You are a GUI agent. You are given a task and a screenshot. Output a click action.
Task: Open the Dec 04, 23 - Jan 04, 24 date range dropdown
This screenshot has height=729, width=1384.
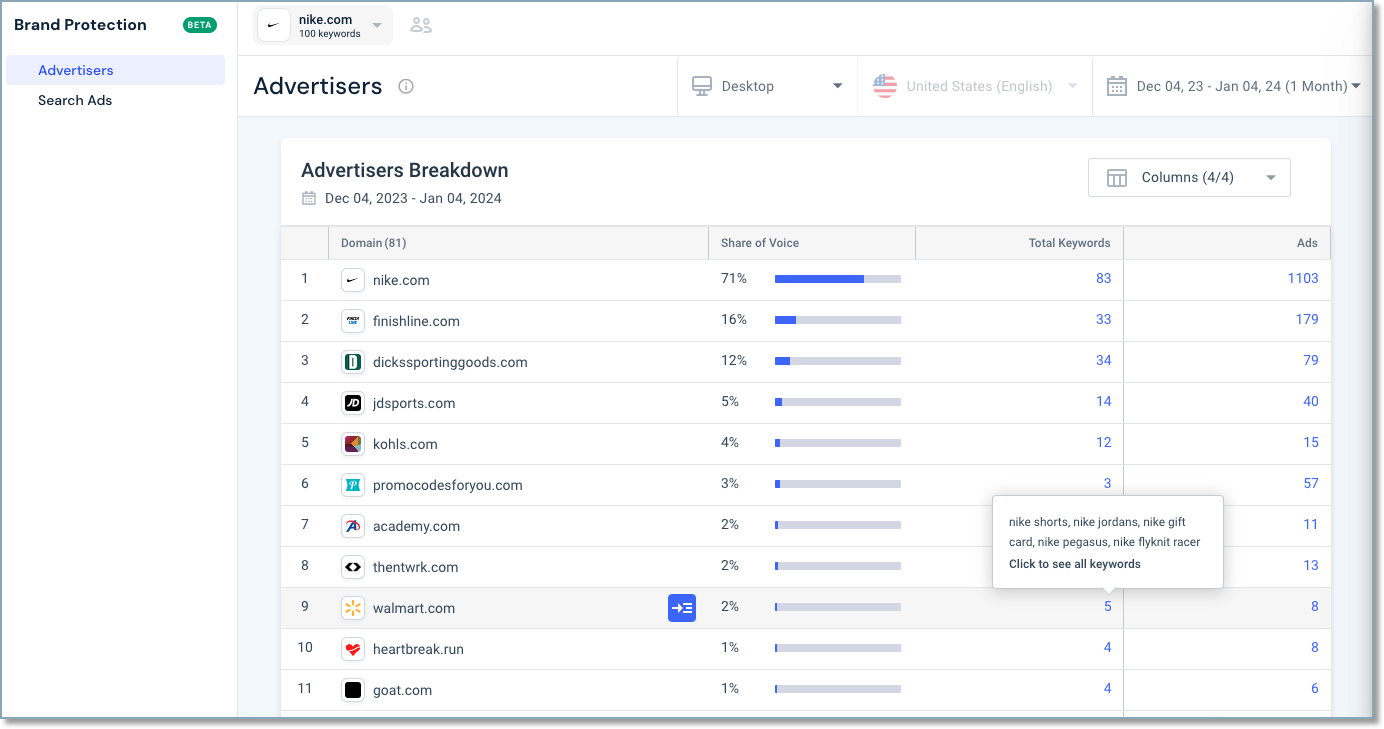pos(1233,86)
